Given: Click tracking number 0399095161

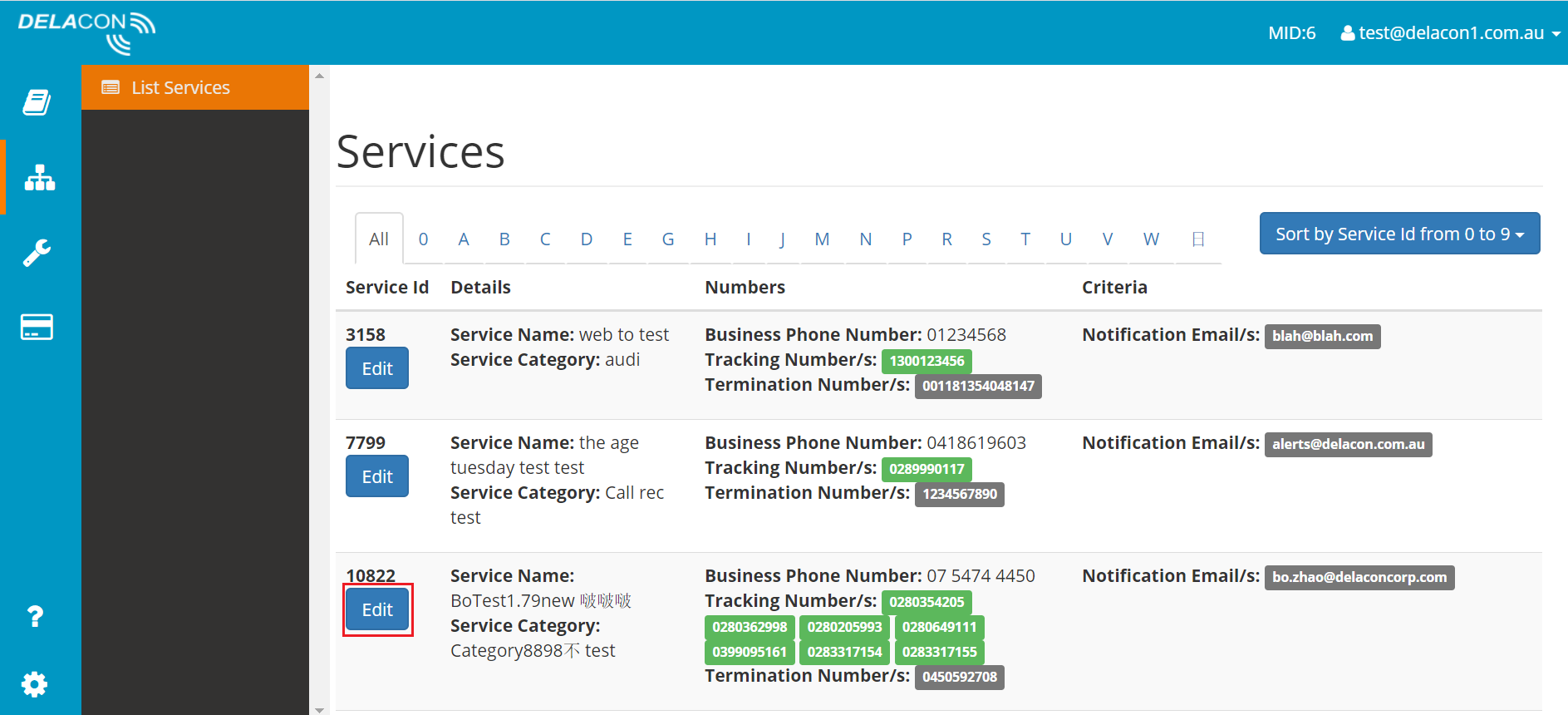Looking at the screenshot, I should coord(750,652).
